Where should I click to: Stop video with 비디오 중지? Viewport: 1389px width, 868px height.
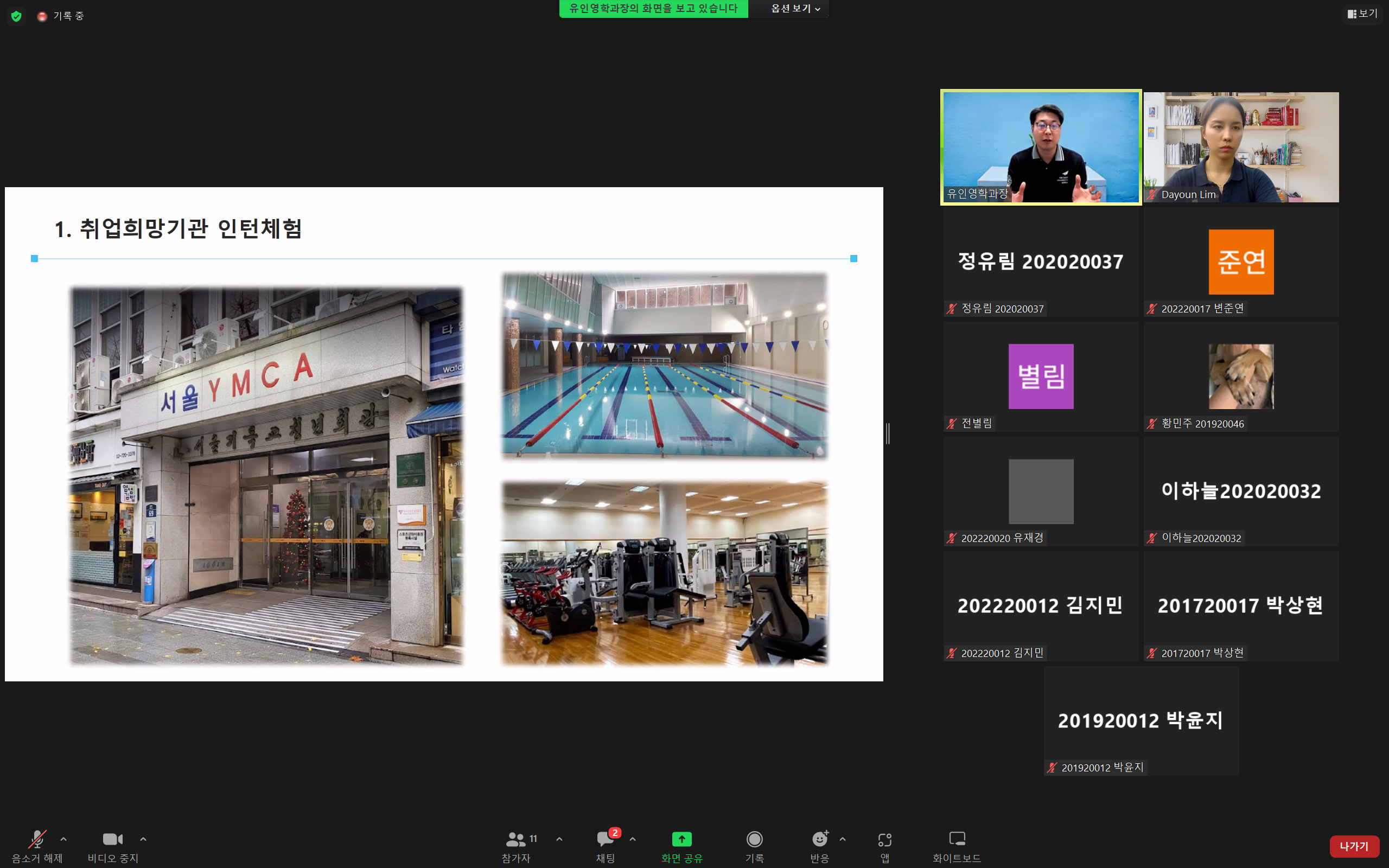[113, 846]
